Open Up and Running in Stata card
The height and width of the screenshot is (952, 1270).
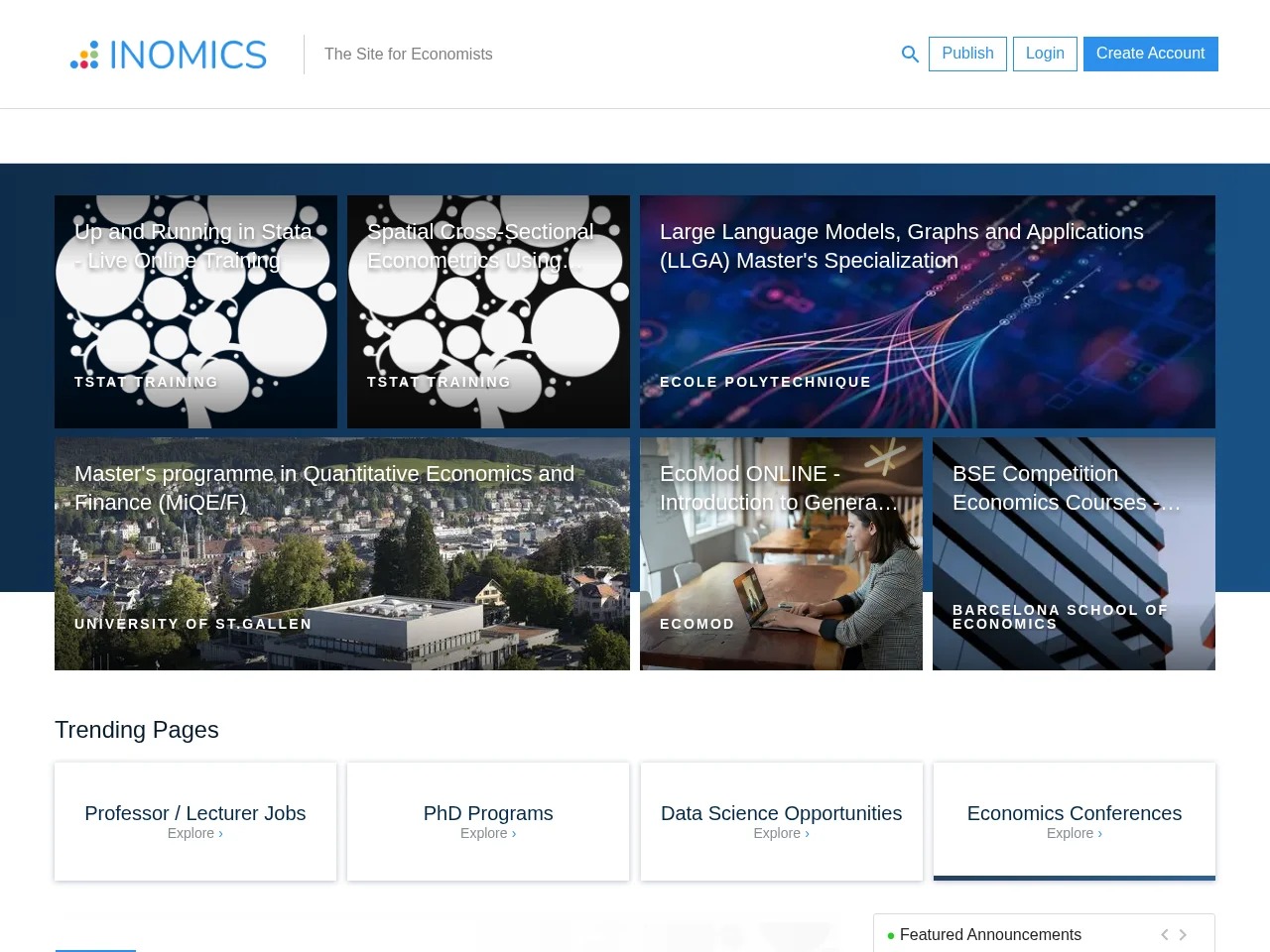(195, 311)
